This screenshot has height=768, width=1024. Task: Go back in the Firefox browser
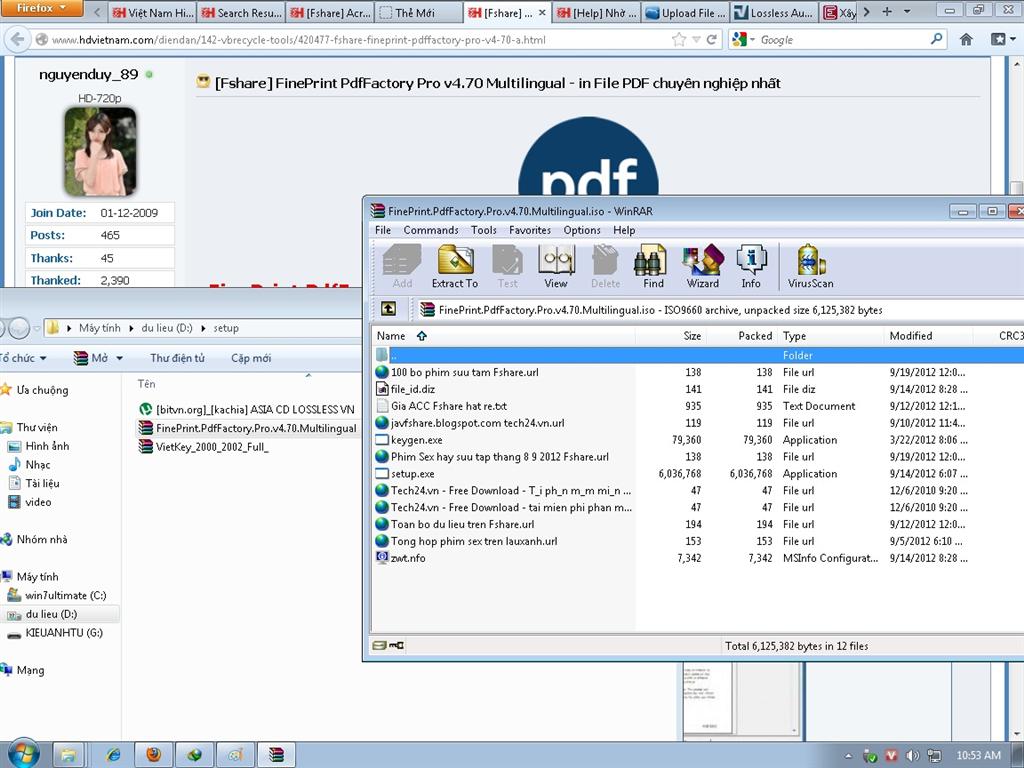17,39
